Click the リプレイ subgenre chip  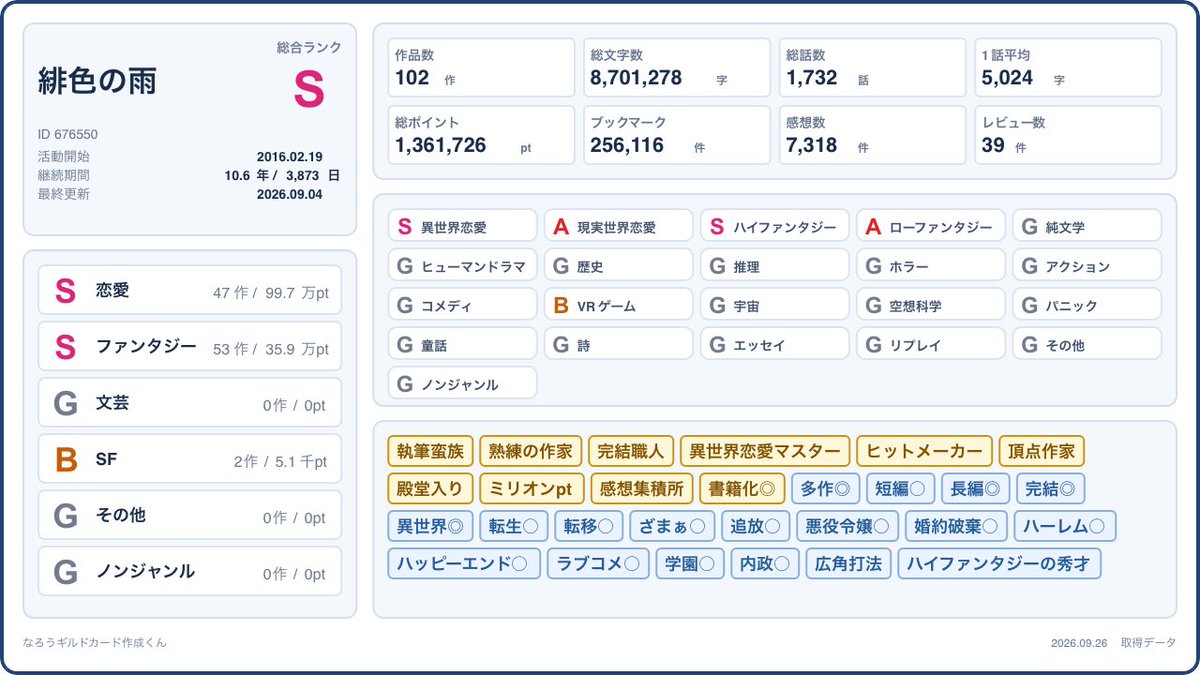pyautogui.click(x=931, y=343)
